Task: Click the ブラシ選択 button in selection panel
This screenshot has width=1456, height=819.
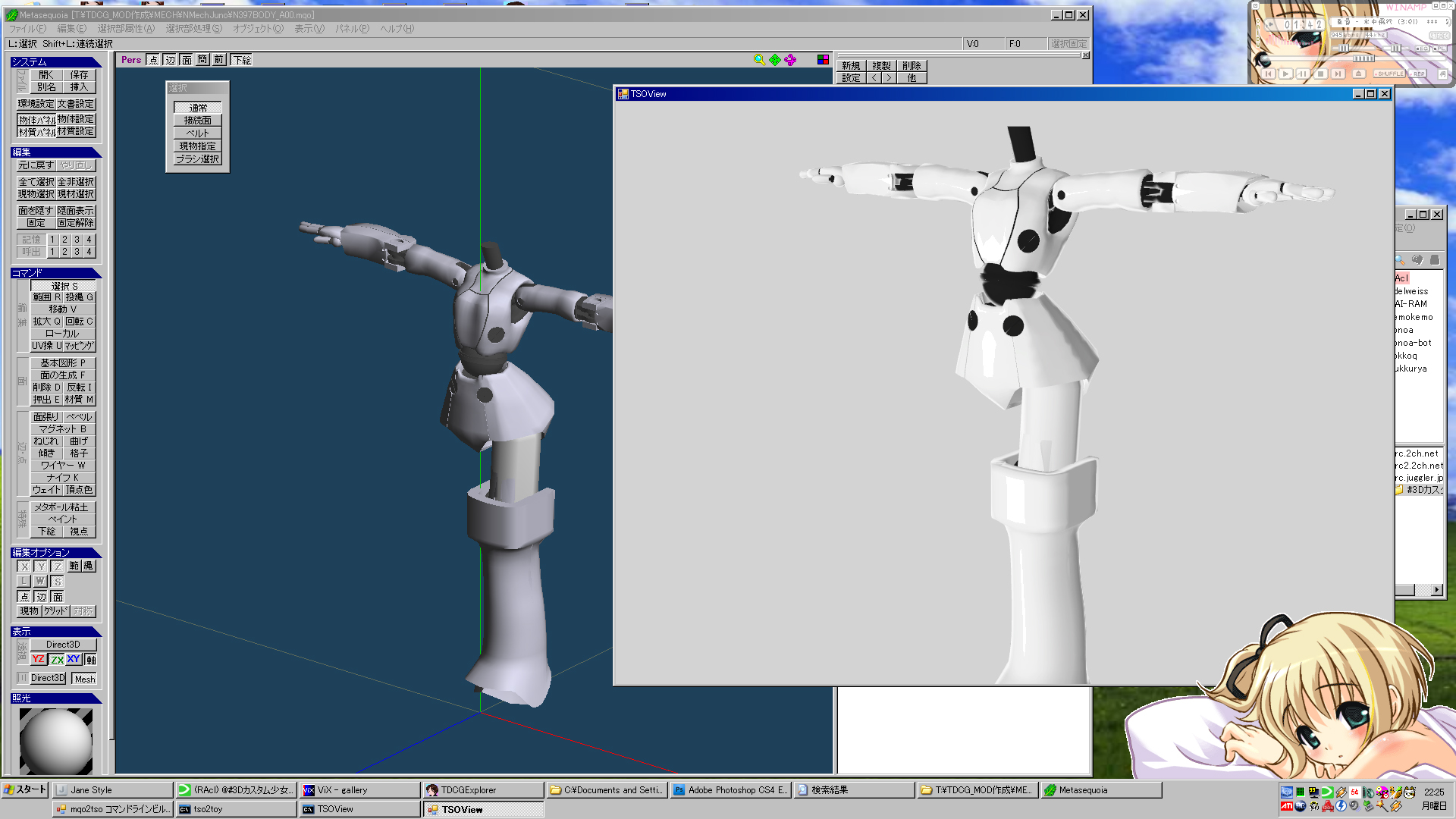Action: point(197,159)
